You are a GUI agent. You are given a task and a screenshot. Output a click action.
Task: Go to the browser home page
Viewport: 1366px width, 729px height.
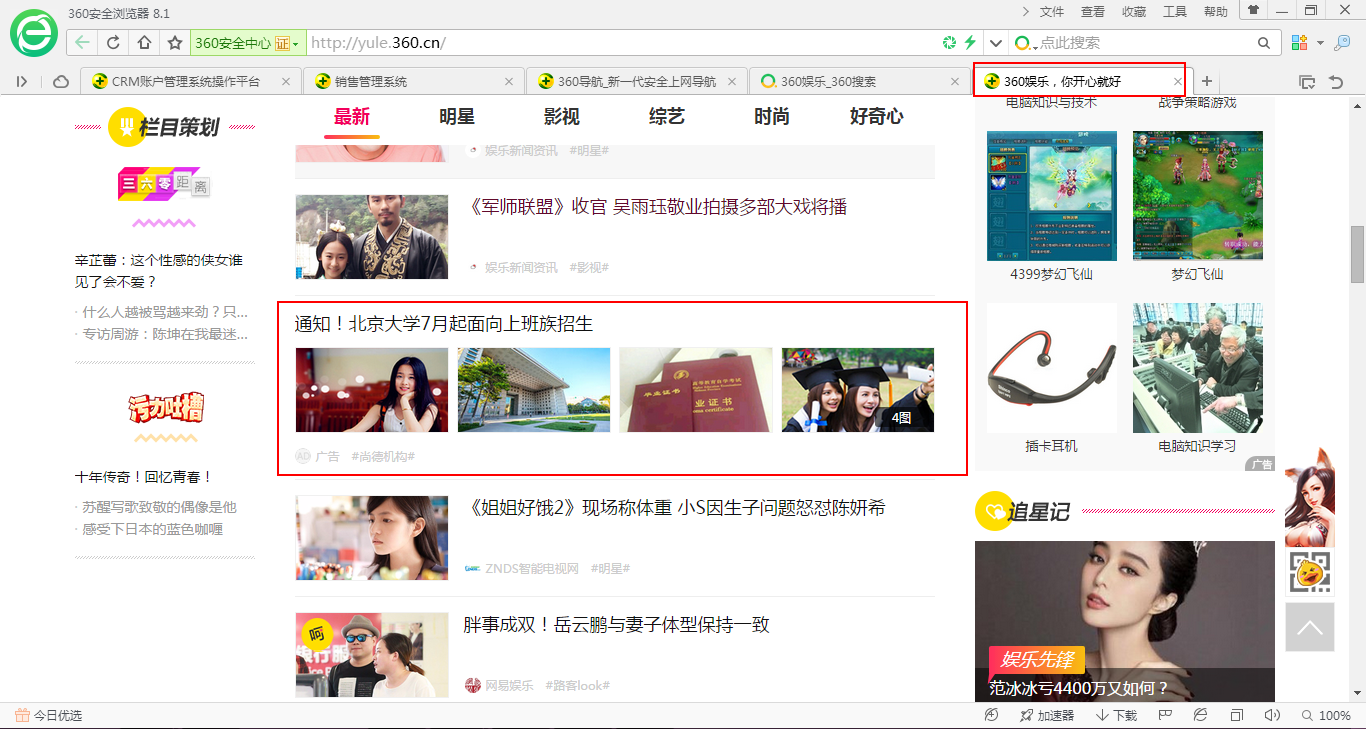tap(144, 43)
